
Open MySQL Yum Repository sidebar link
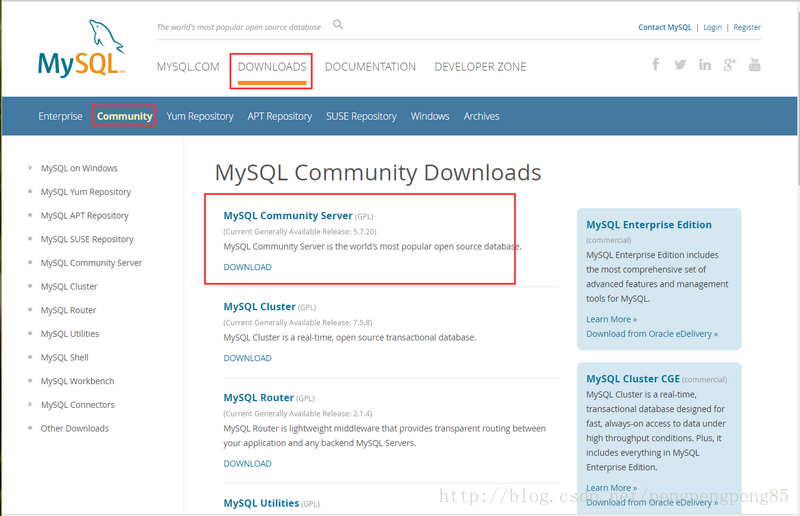[86, 192]
